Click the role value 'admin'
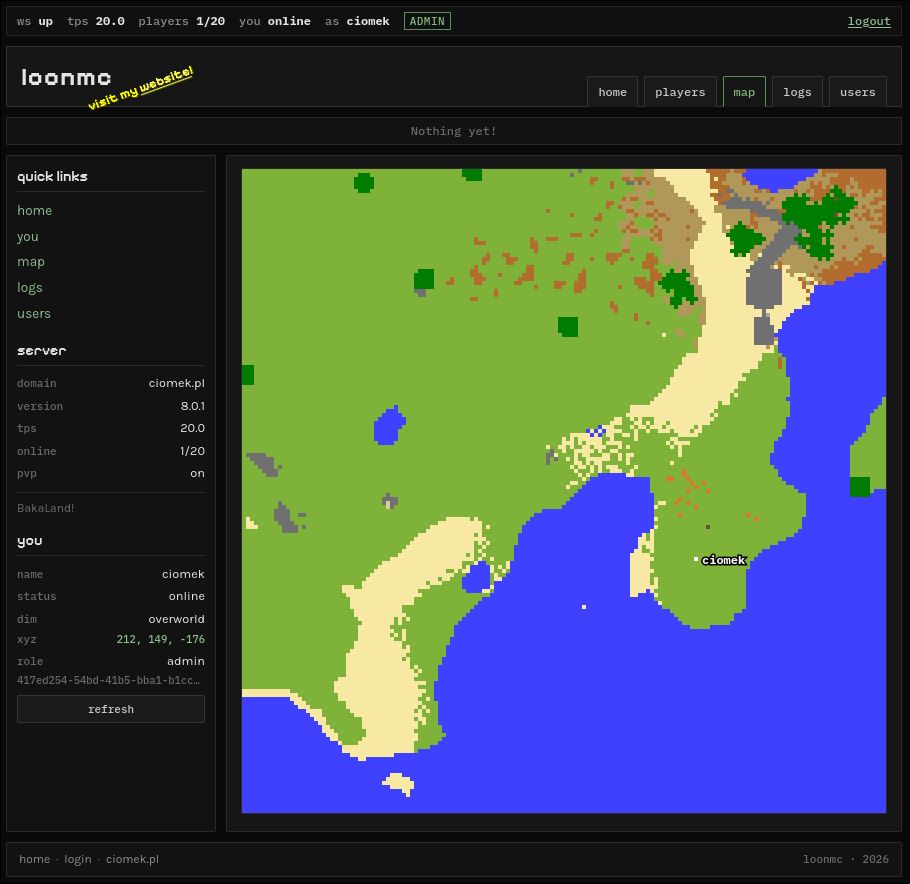Screen dimensions: 910x884 pyautogui.click(x=186, y=661)
